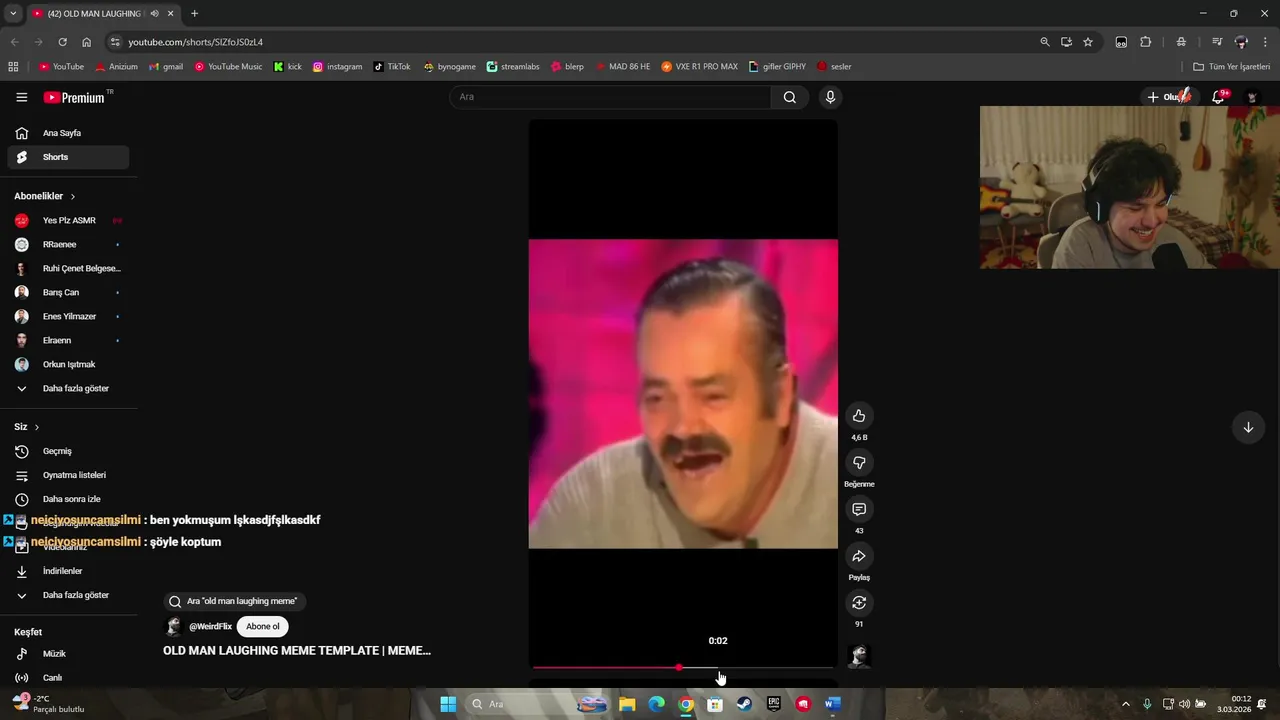Open Steam from the taskbar
The image size is (1280, 720).
click(744, 704)
